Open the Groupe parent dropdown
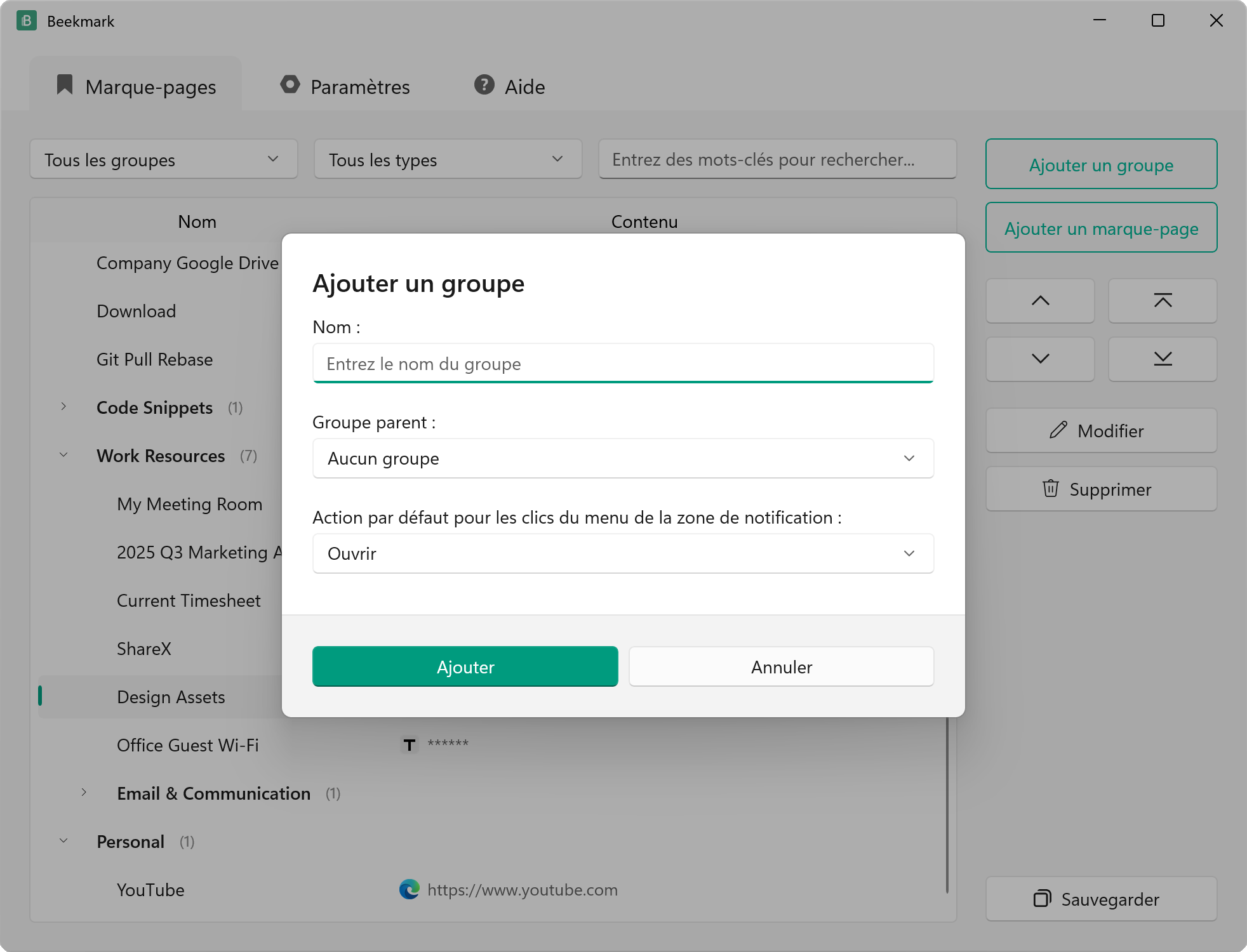 click(623, 458)
